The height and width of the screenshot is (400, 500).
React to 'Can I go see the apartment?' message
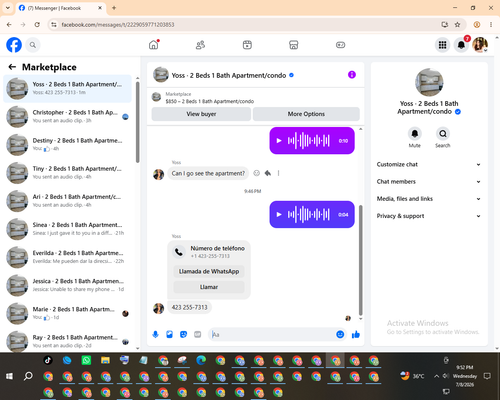256,173
